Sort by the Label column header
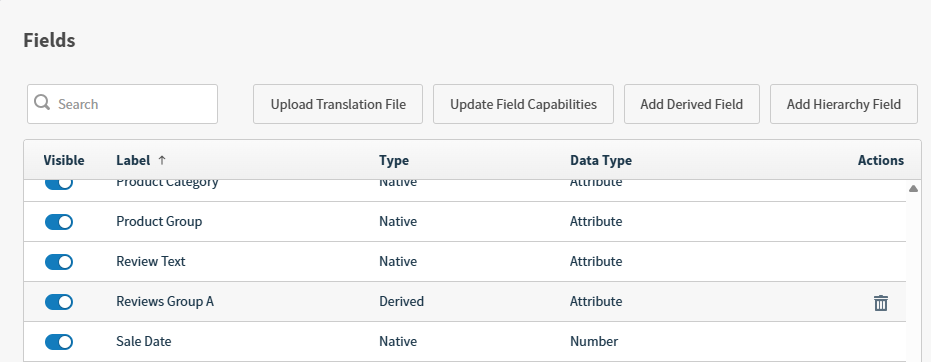Screen dimensions: 931x362 (x=133, y=160)
